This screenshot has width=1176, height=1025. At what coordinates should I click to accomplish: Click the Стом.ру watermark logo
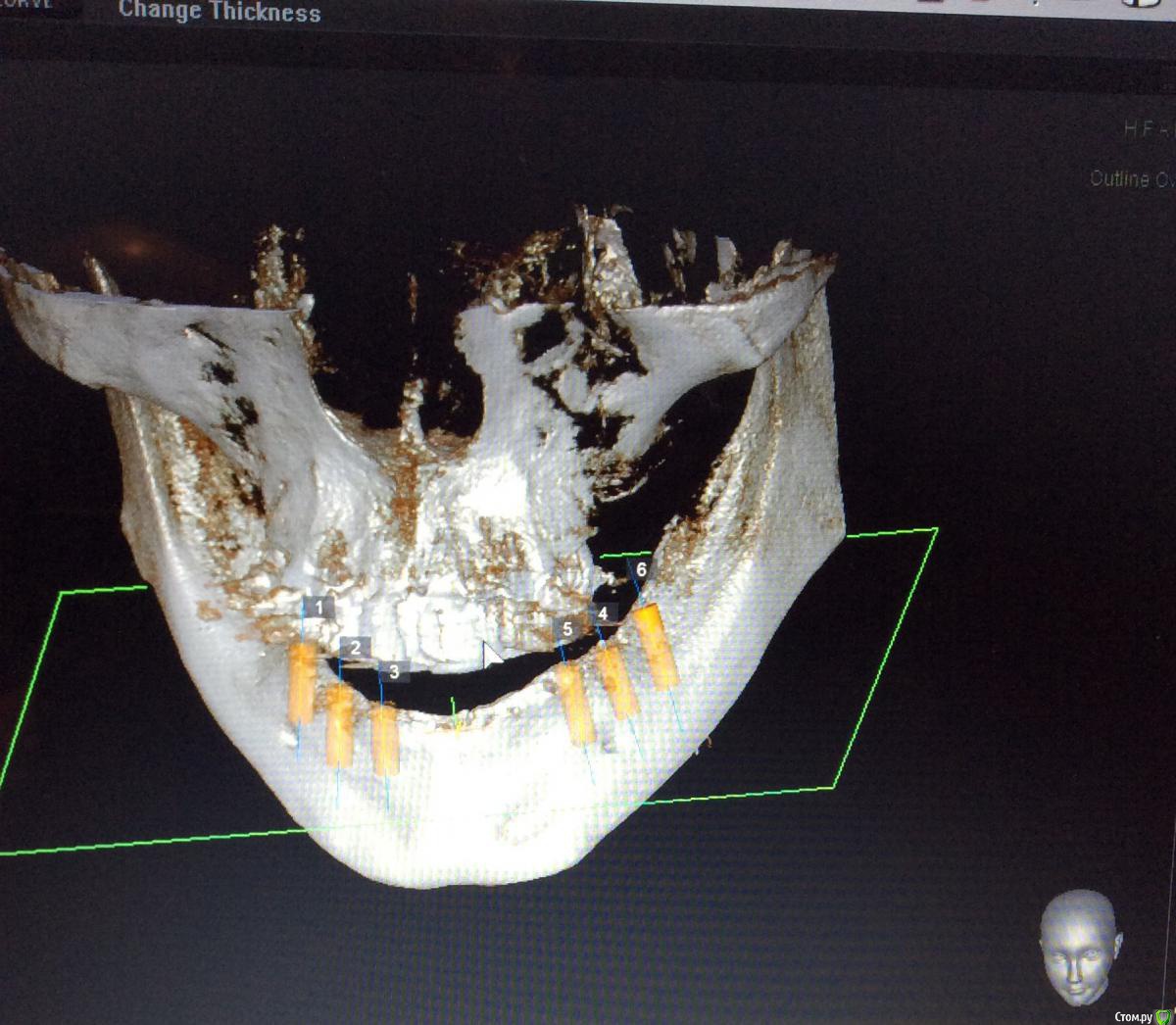click(1142, 1015)
